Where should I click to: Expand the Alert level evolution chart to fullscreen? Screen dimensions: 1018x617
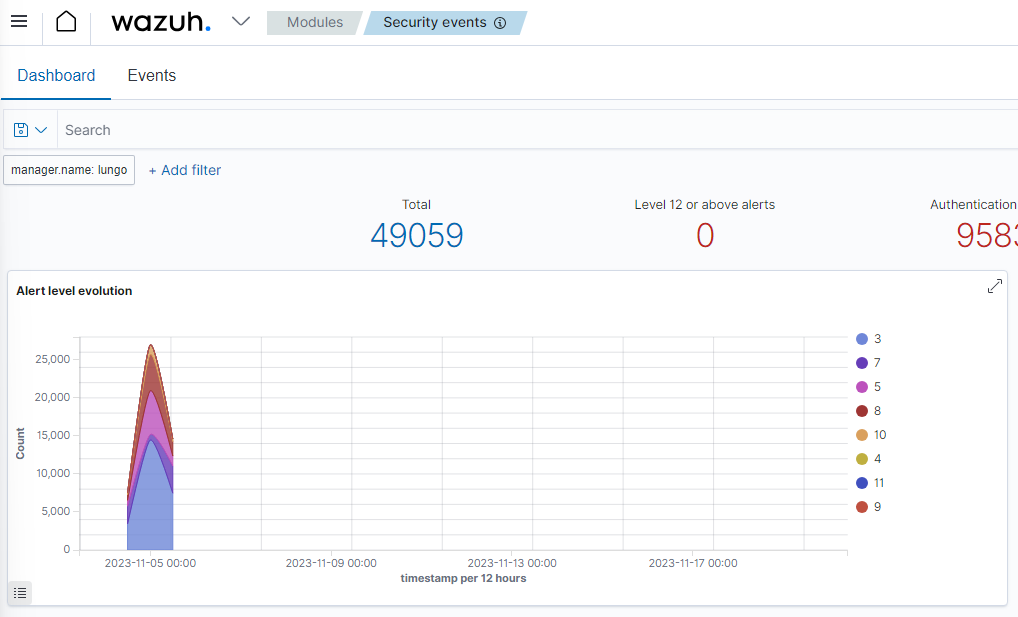tap(994, 285)
